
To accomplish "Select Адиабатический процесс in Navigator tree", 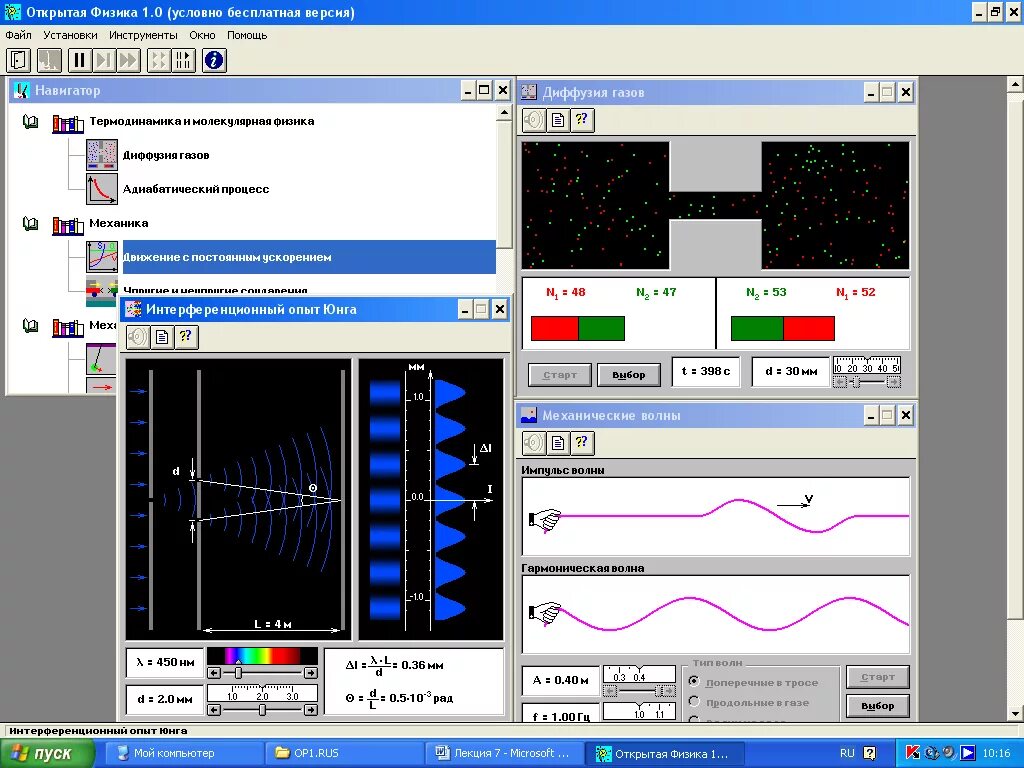I will click(196, 189).
